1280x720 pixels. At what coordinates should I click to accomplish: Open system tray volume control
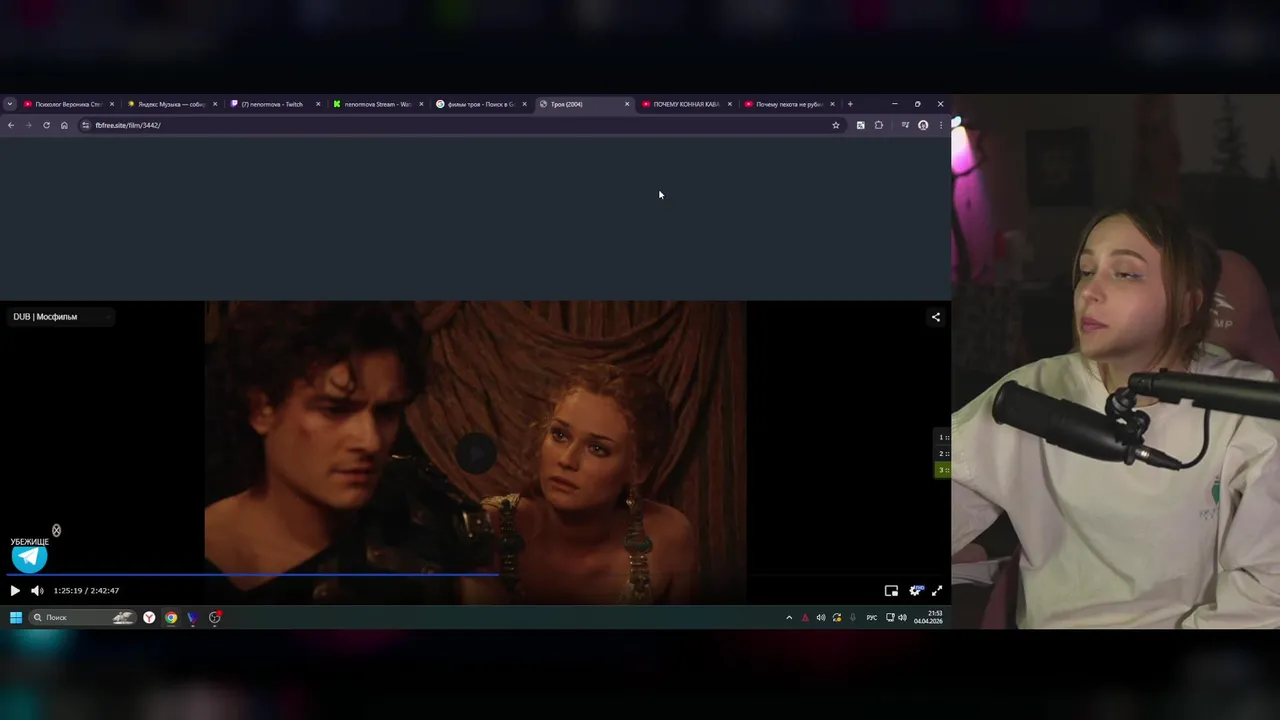pos(902,618)
